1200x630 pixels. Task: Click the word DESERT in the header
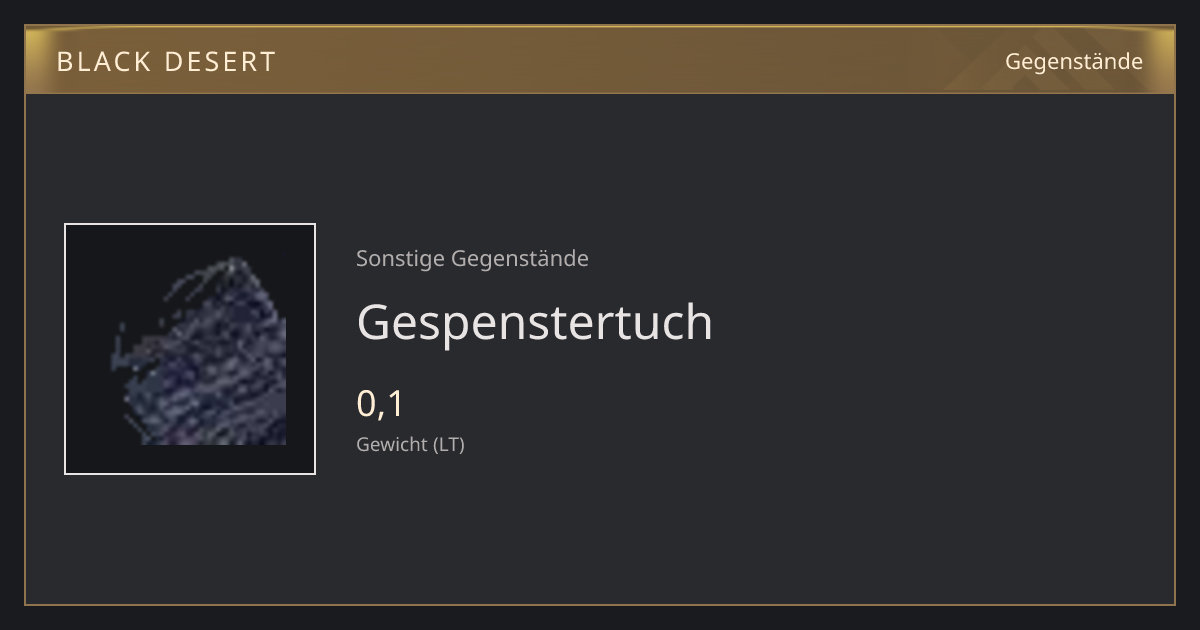pyautogui.click(x=220, y=62)
